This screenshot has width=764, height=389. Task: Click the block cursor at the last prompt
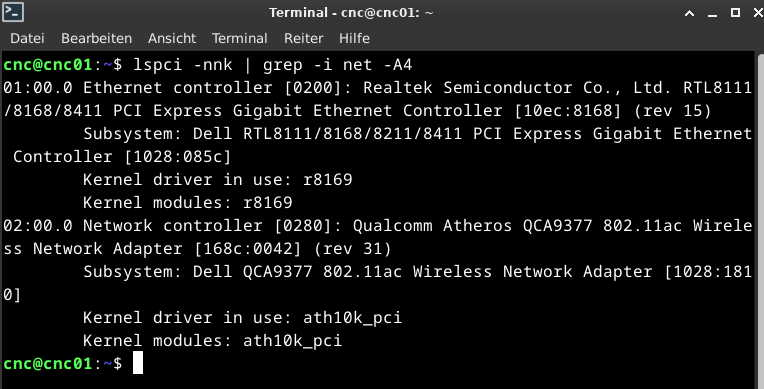(x=138, y=363)
